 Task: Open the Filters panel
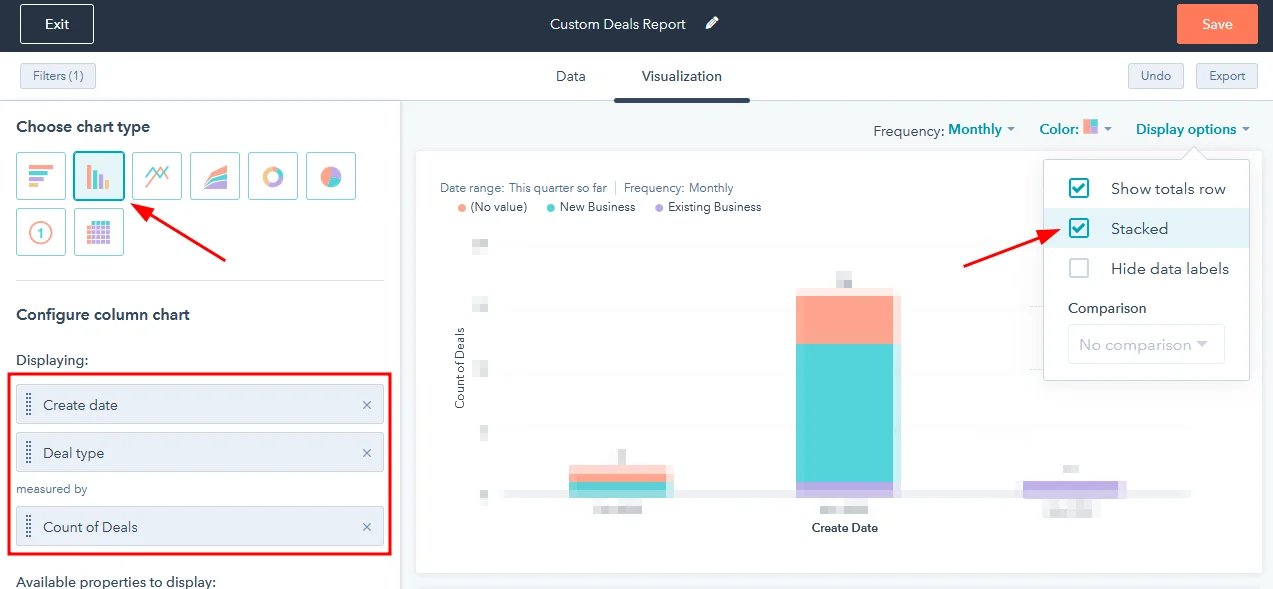point(57,75)
